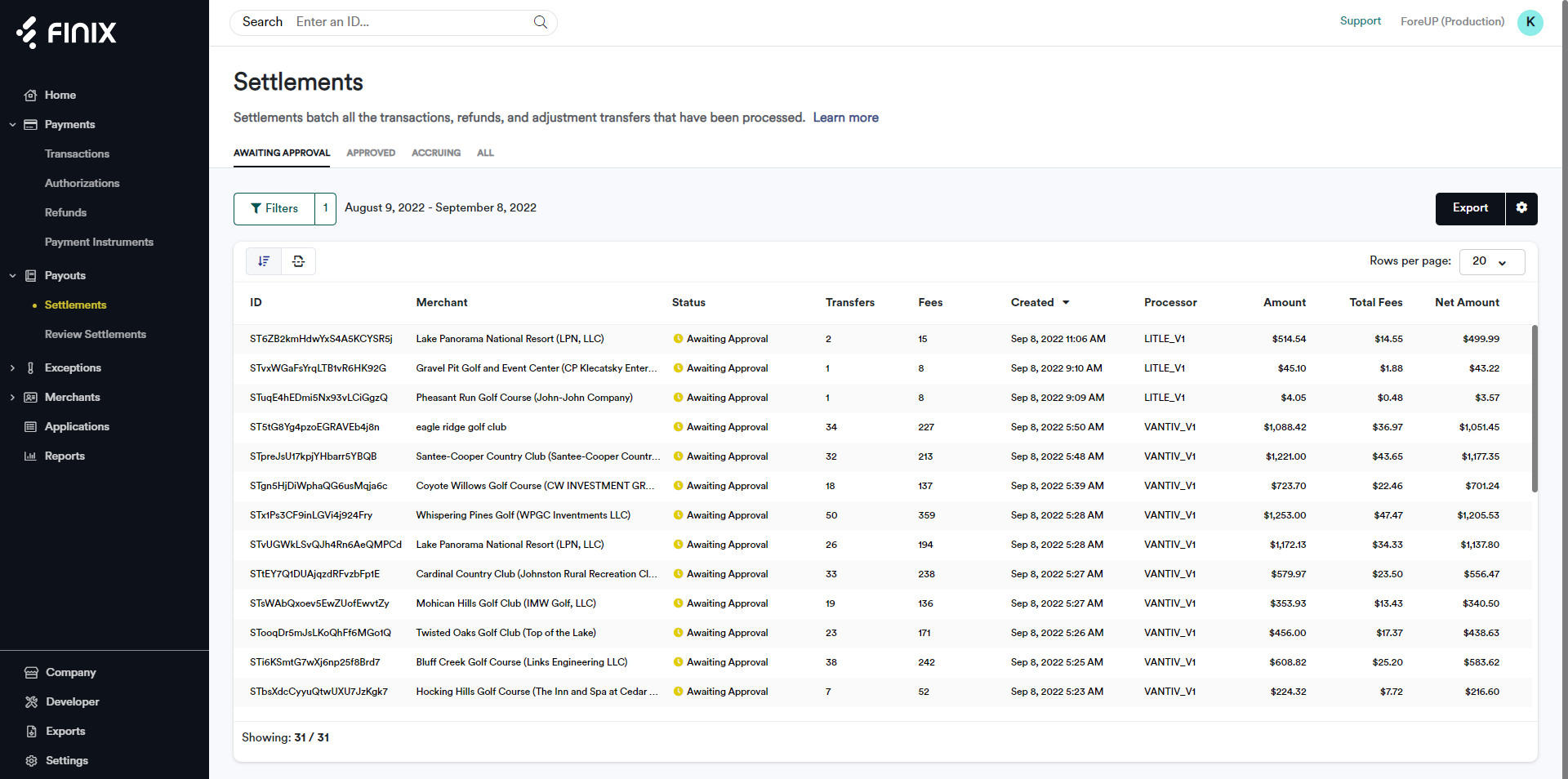
Task: Click status icon for Twisted Oaks Golf Club
Action: (678, 633)
